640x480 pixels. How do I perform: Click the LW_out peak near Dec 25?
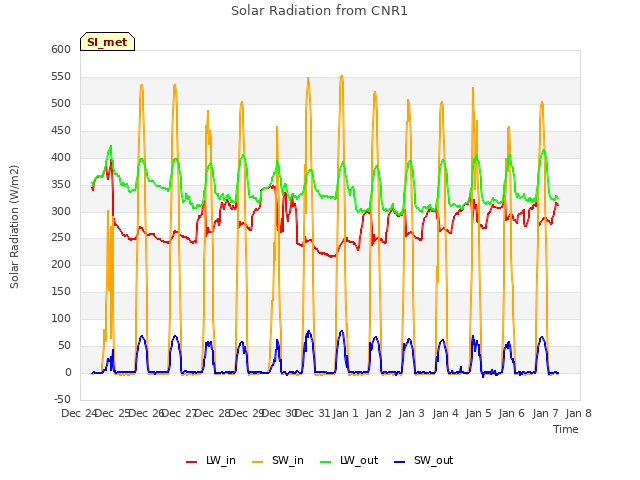[111, 146]
